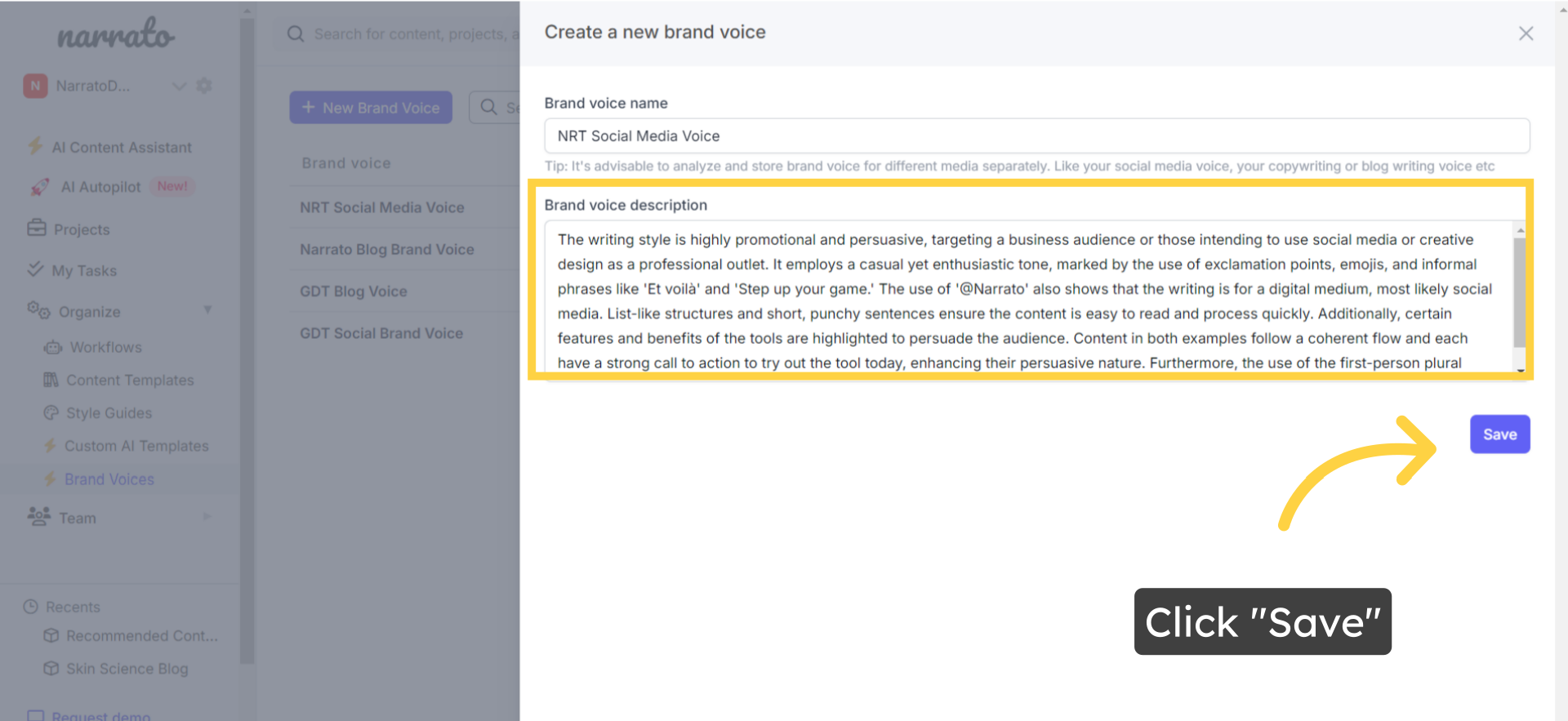
Task: Click the Team people icon
Action: point(38,516)
